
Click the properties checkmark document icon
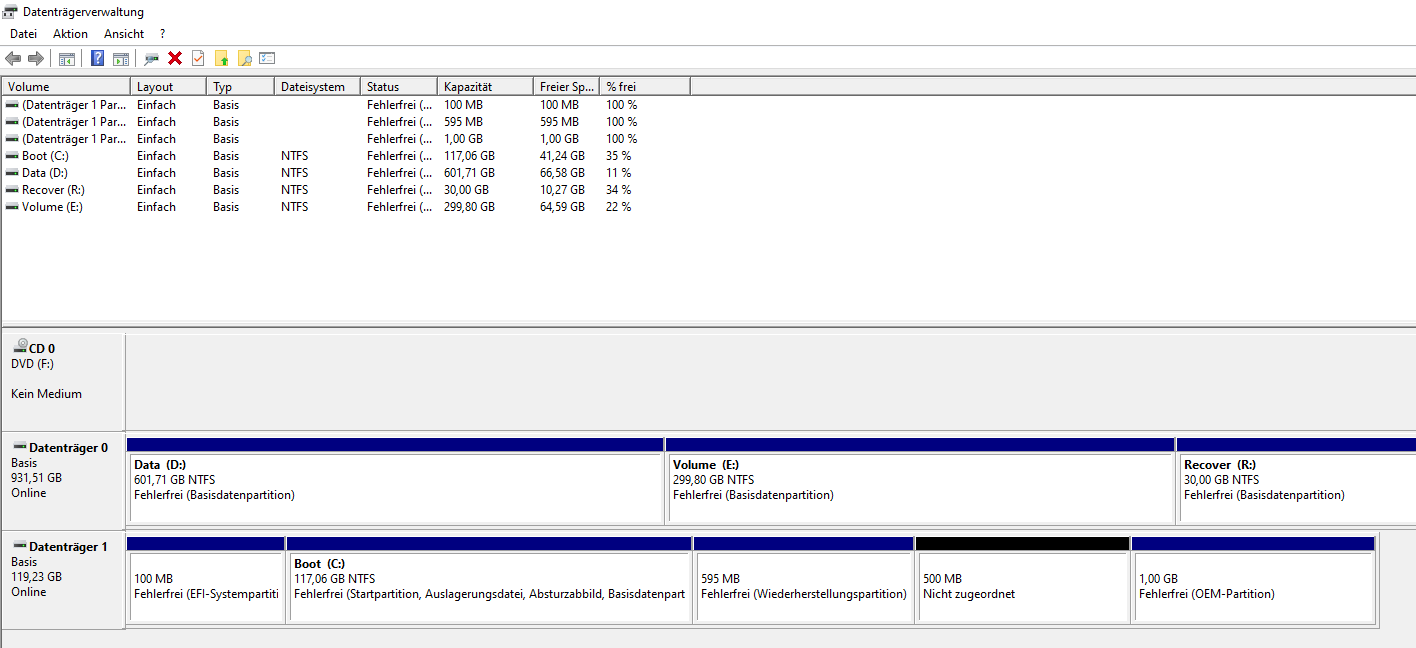(198, 58)
